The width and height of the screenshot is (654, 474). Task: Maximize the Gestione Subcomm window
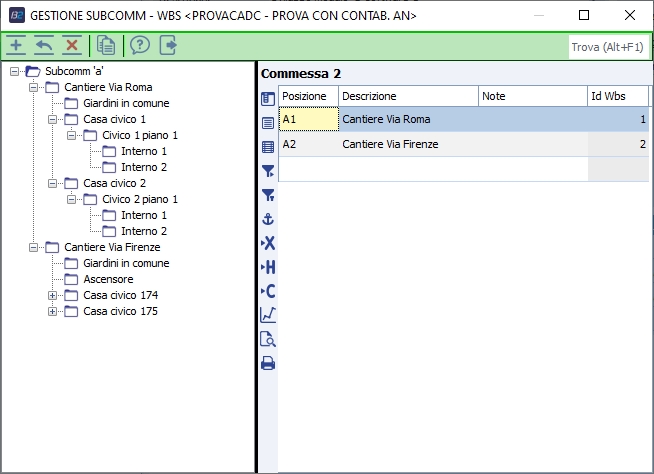pyautogui.click(x=584, y=15)
